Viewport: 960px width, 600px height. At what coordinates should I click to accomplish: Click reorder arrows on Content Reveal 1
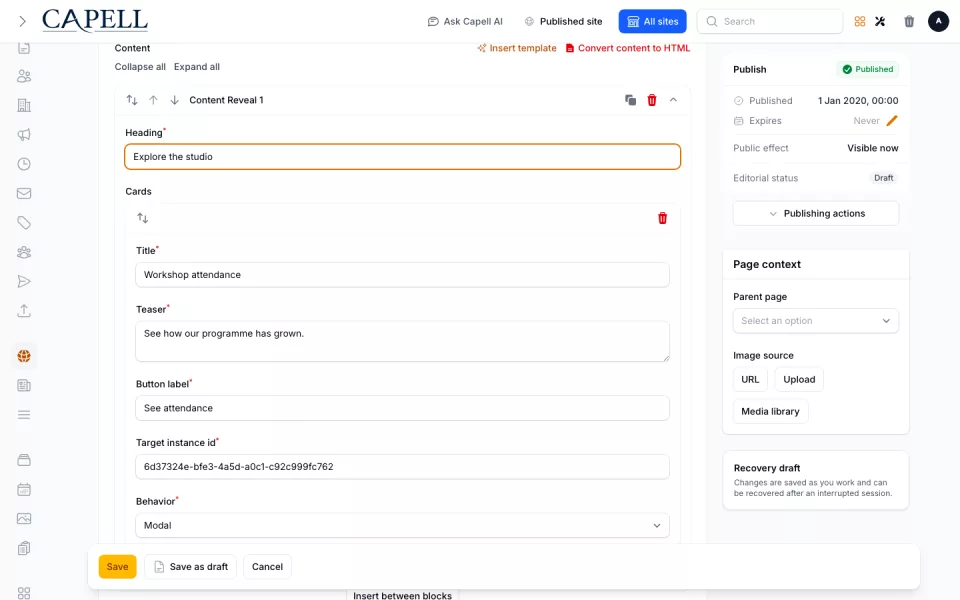[x=132, y=100]
